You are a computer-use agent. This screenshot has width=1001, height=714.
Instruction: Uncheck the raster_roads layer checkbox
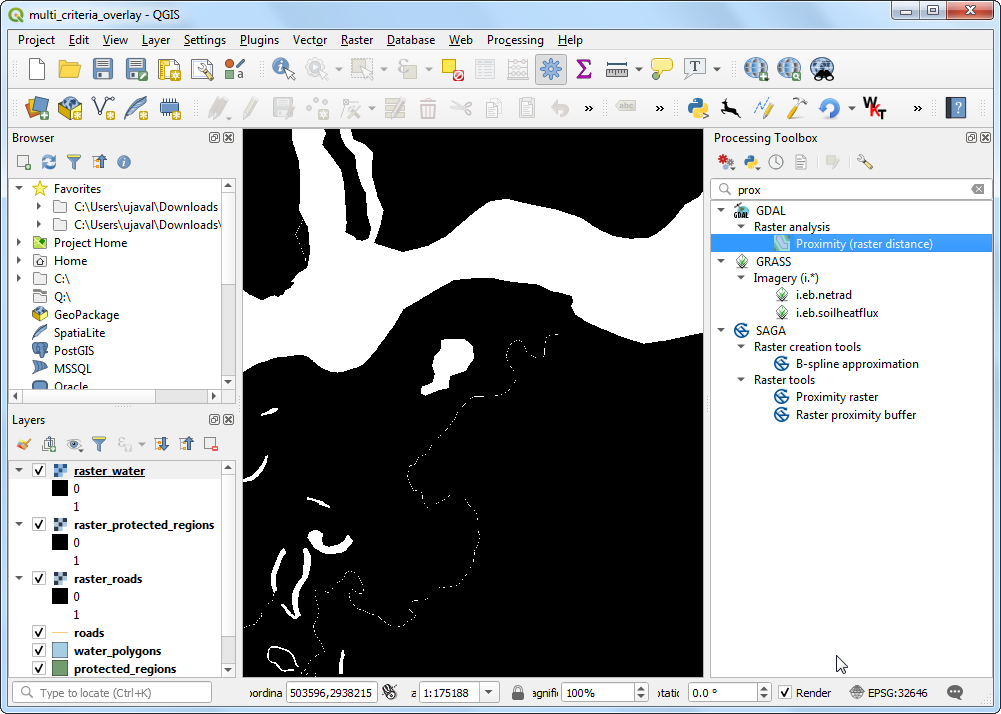[x=39, y=579]
